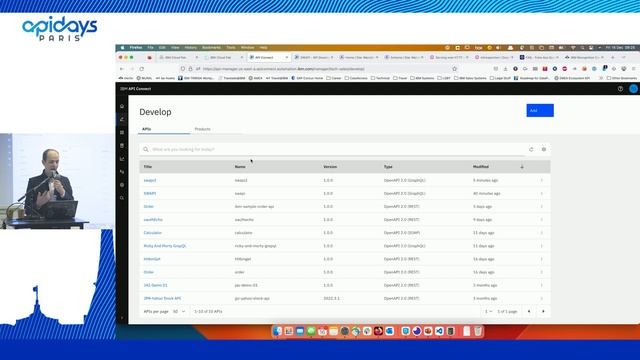The height and width of the screenshot is (360, 640).
Task: Open Outlook in the dock
Action: click(389, 331)
